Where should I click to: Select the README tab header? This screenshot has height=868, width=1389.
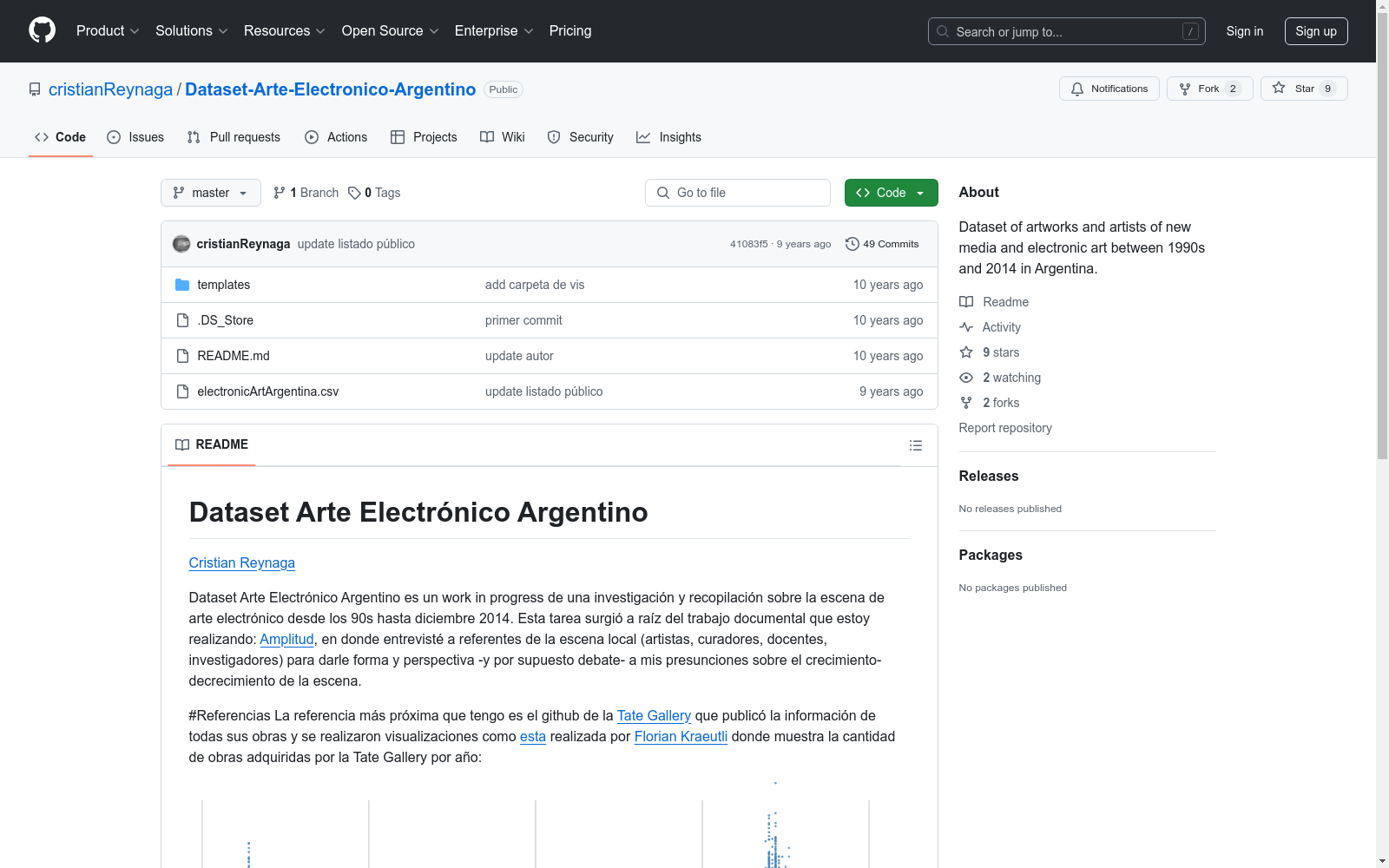(x=212, y=444)
